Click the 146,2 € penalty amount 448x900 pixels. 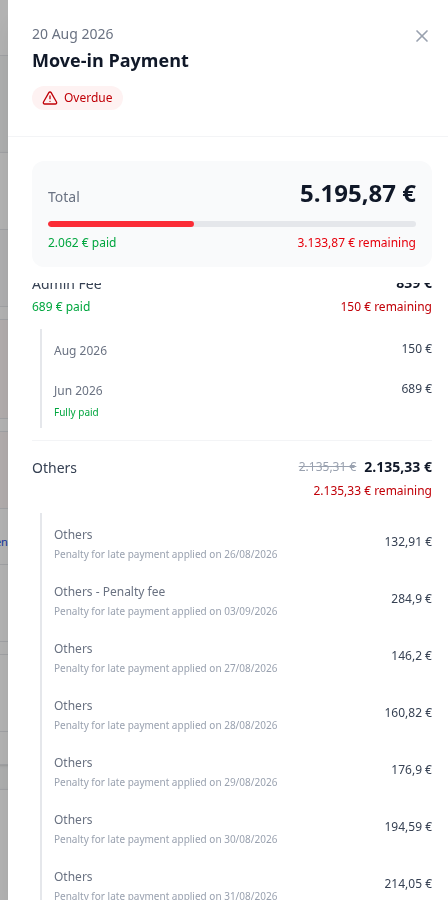(x=412, y=655)
